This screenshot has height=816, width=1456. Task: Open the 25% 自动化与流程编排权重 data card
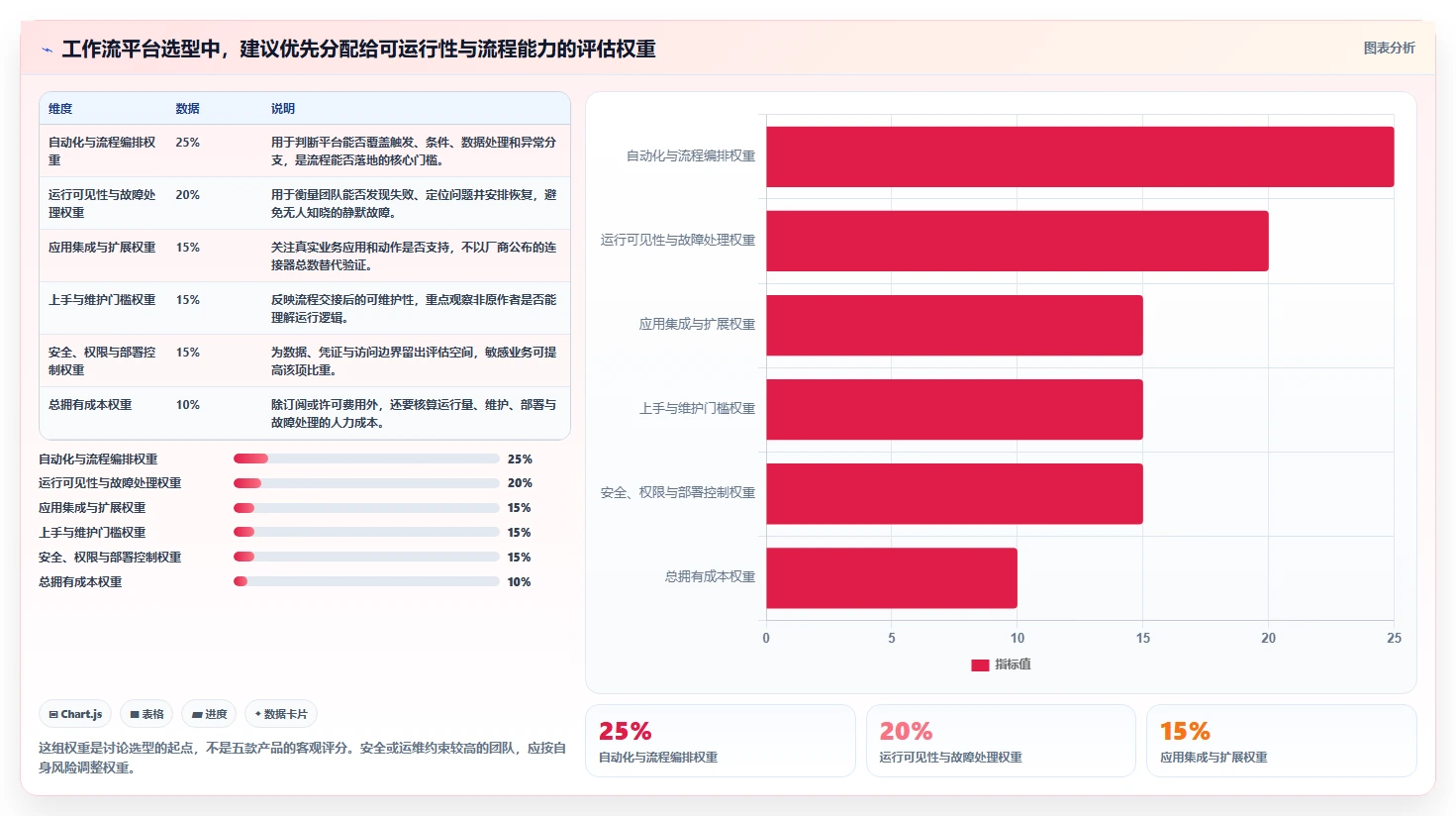pos(721,741)
